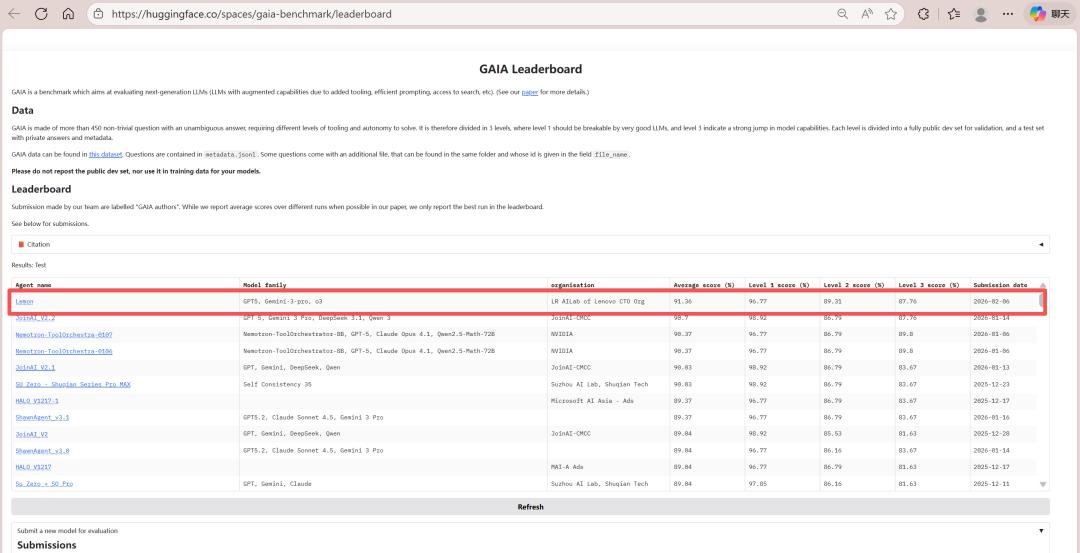The image size is (1080, 553).
Task: Click the Refresh button
Action: tap(530, 507)
